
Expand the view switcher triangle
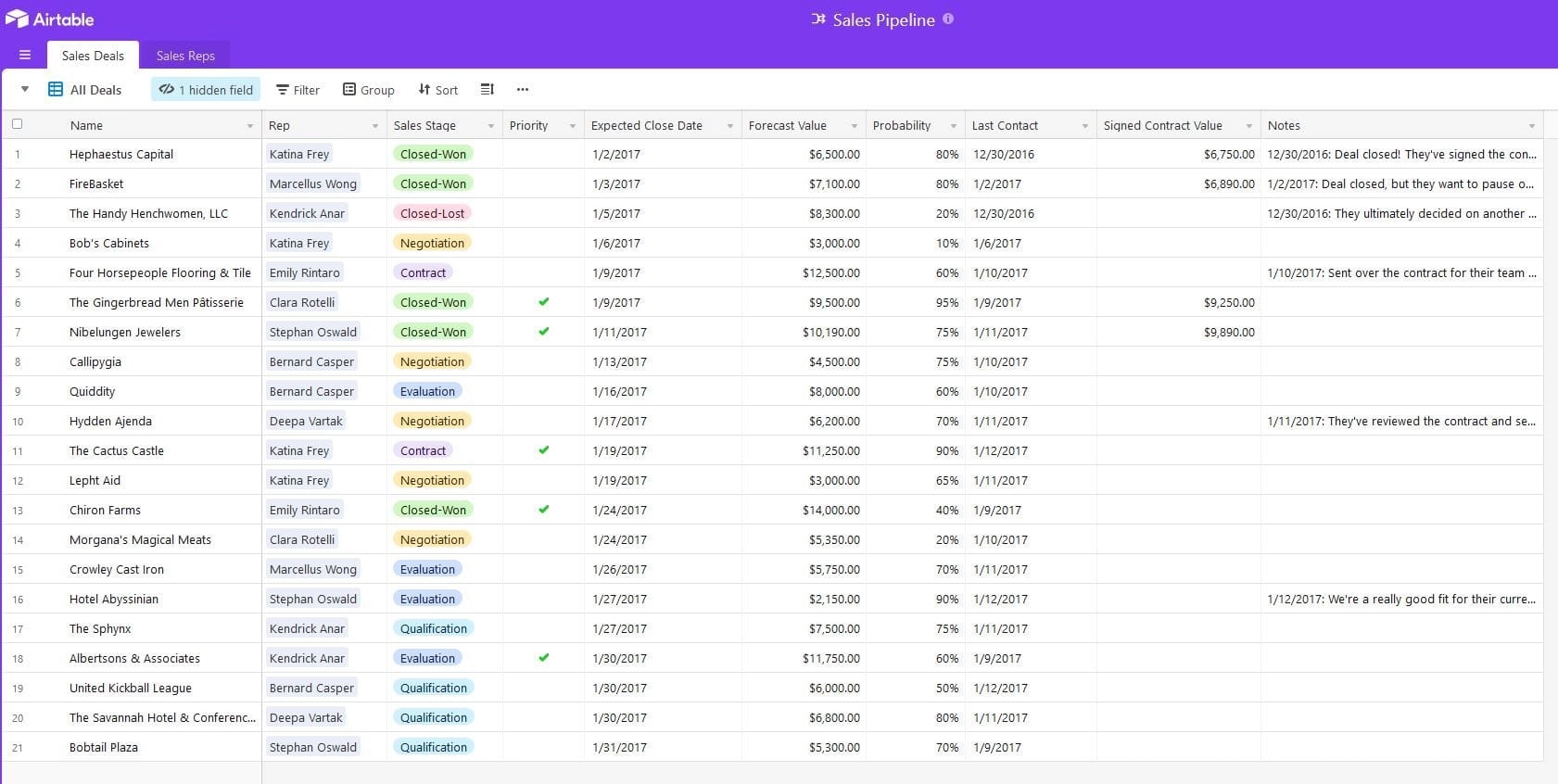tap(25, 90)
